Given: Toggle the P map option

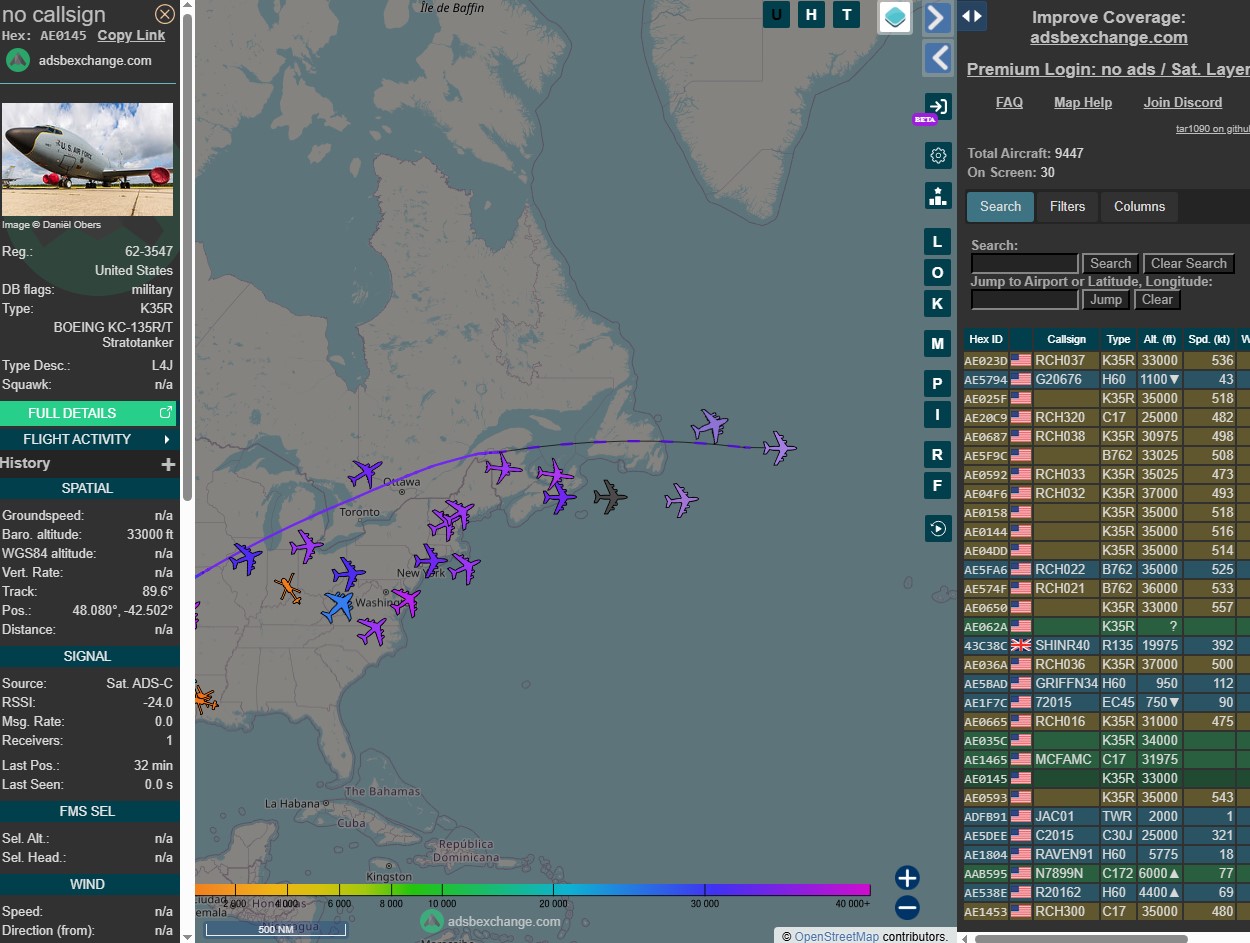Looking at the screenshot, I should click(x=937, y=384).
